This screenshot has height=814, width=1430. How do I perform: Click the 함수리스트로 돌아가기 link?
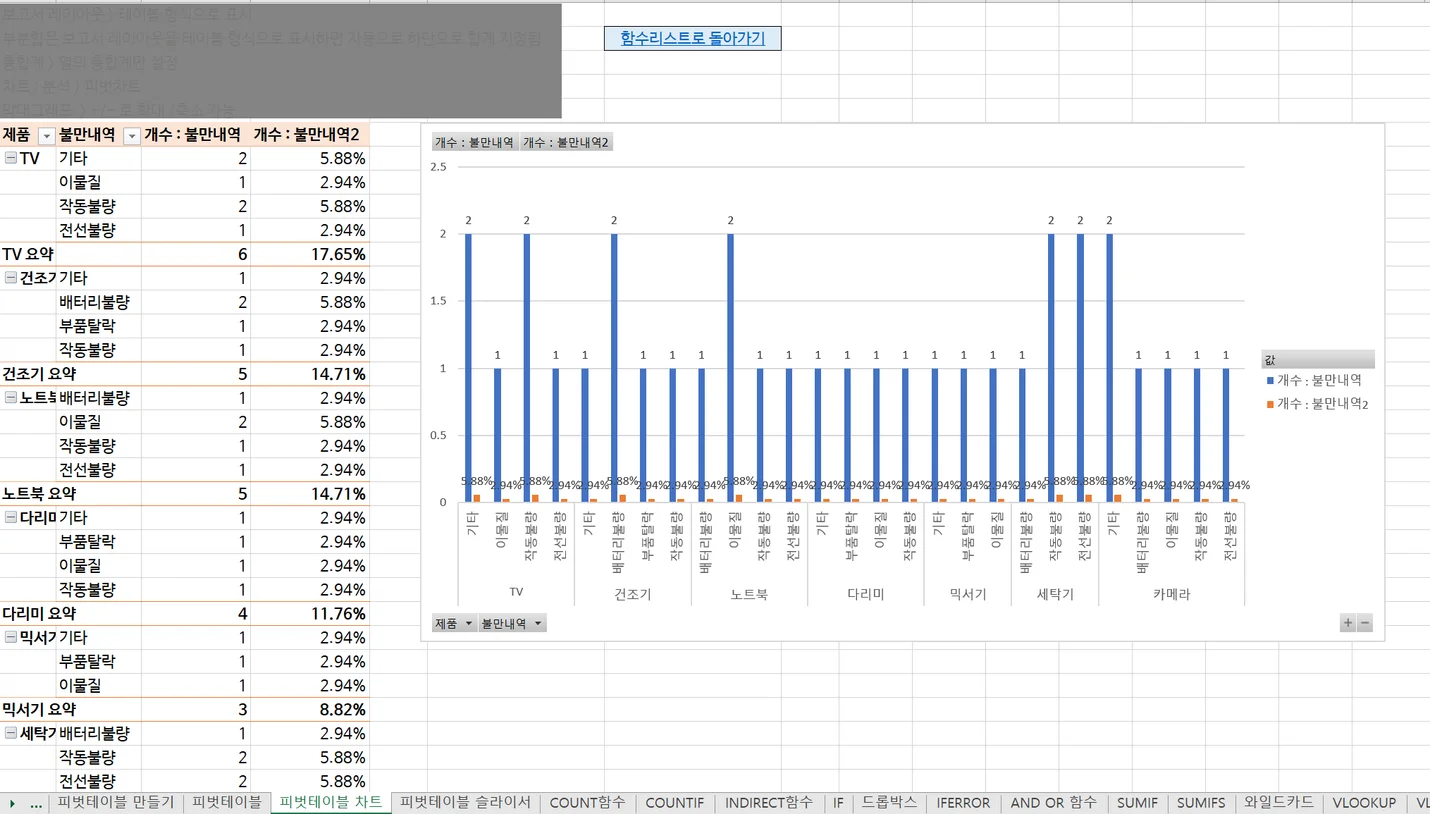[692, 38]
